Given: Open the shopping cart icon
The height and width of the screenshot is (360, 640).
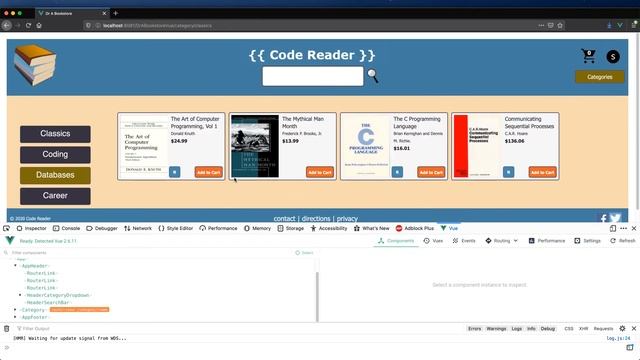Looking at the screenshot, I should (588, 56).
